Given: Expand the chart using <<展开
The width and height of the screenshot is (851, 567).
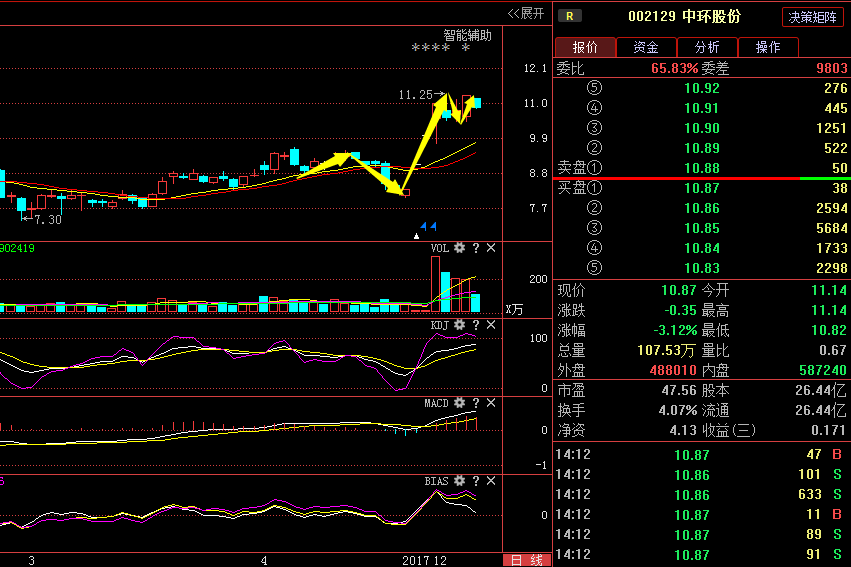Looking at the screenshot, I should 526,13.
